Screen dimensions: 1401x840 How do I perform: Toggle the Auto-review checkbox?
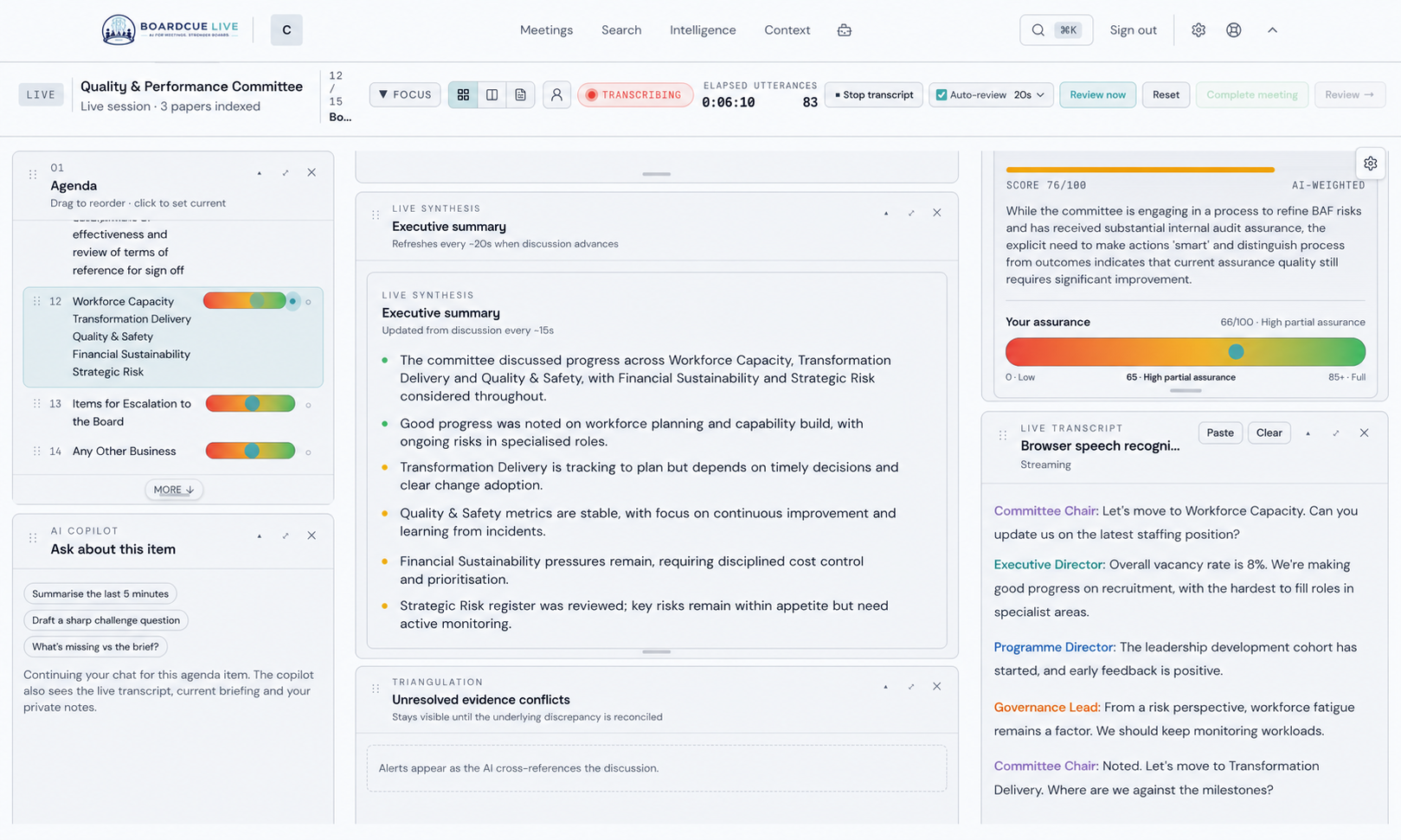[x=941, y=94]
